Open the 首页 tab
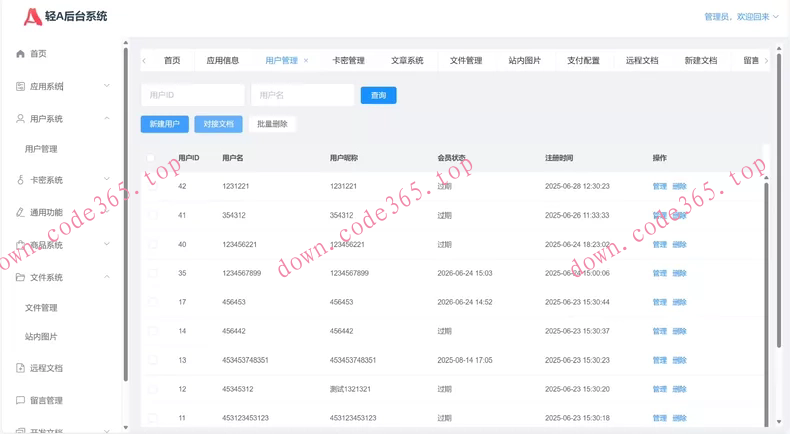The width and height of the screenshot is (790, 434). click(172, 60)
